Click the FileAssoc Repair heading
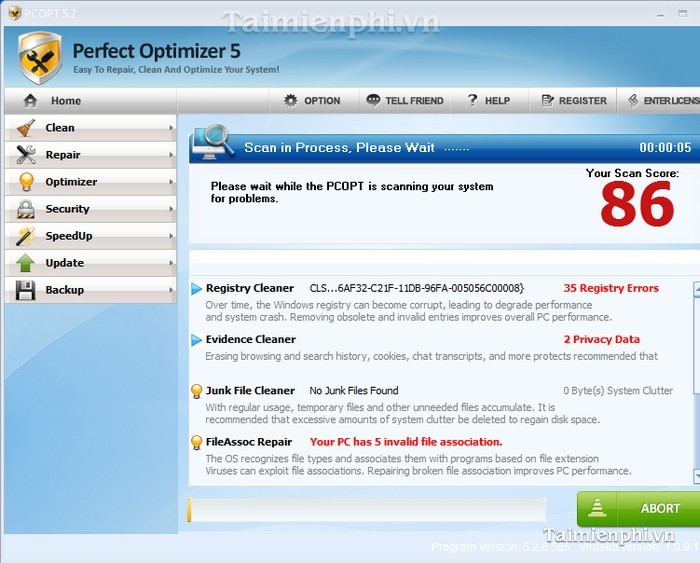 pos(249,442)
